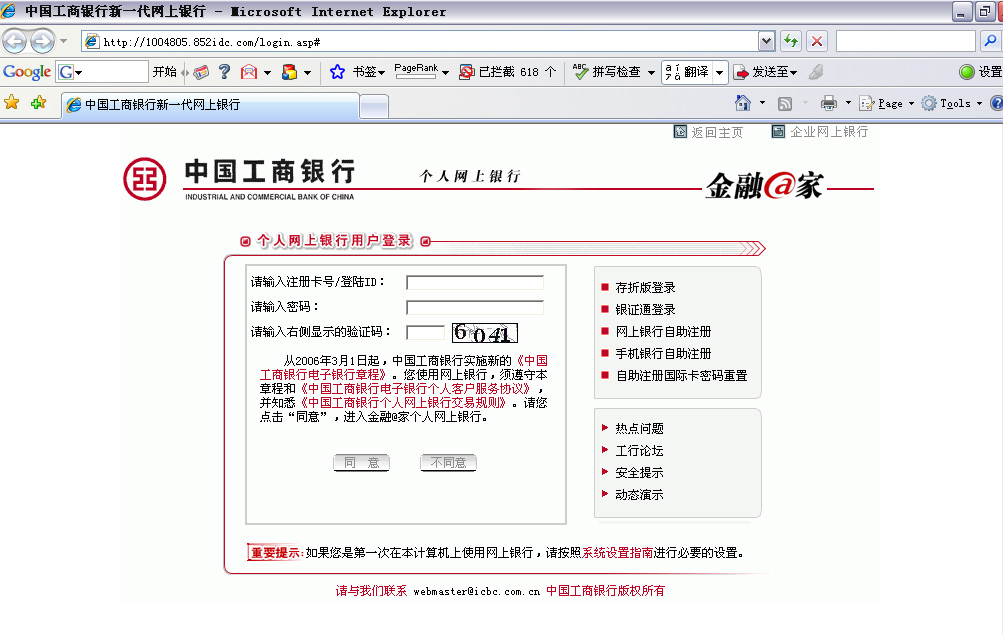
Task: Click the 动态演示 link
Action: point(640,495)
